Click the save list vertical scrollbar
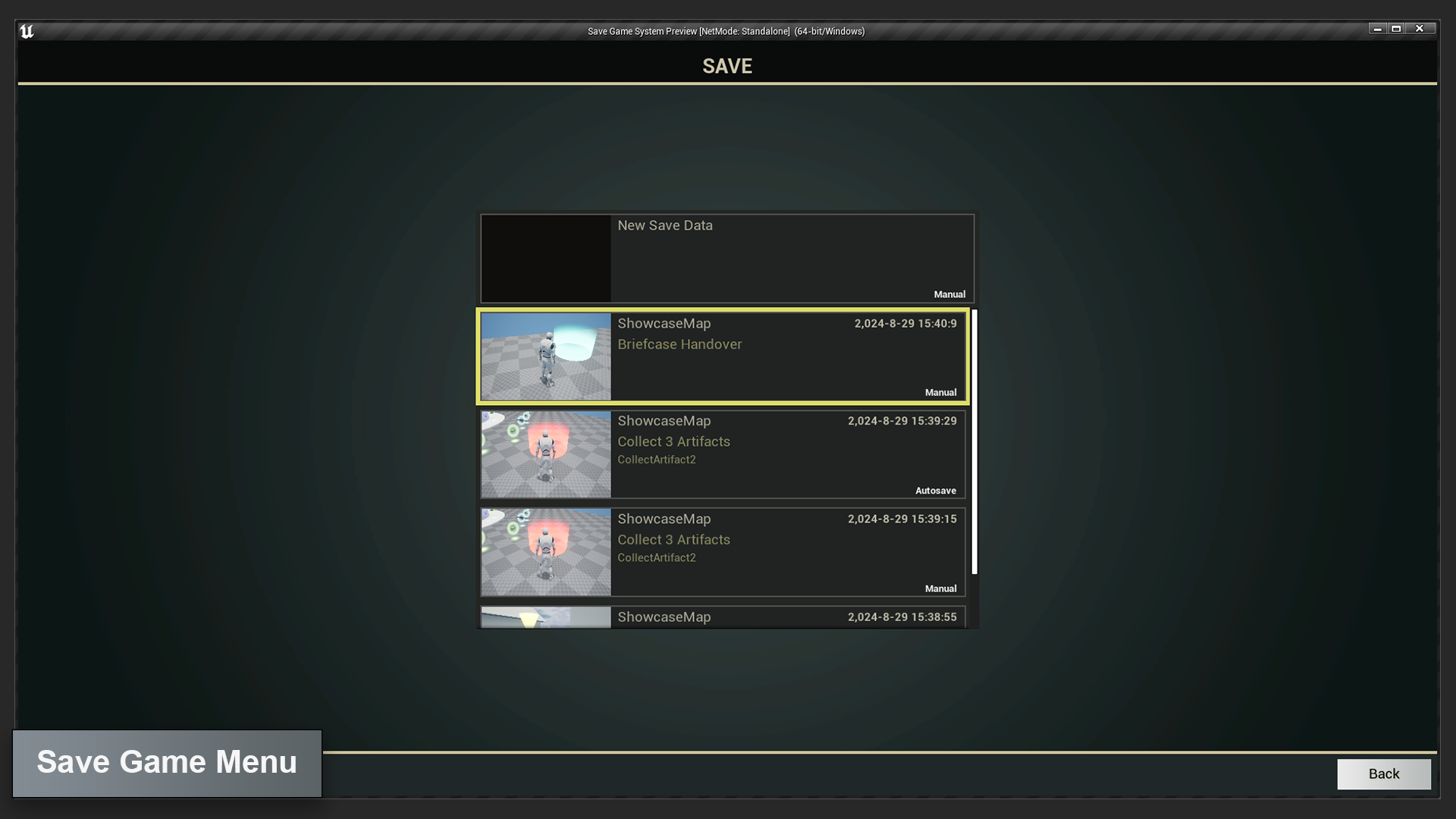 974,441
